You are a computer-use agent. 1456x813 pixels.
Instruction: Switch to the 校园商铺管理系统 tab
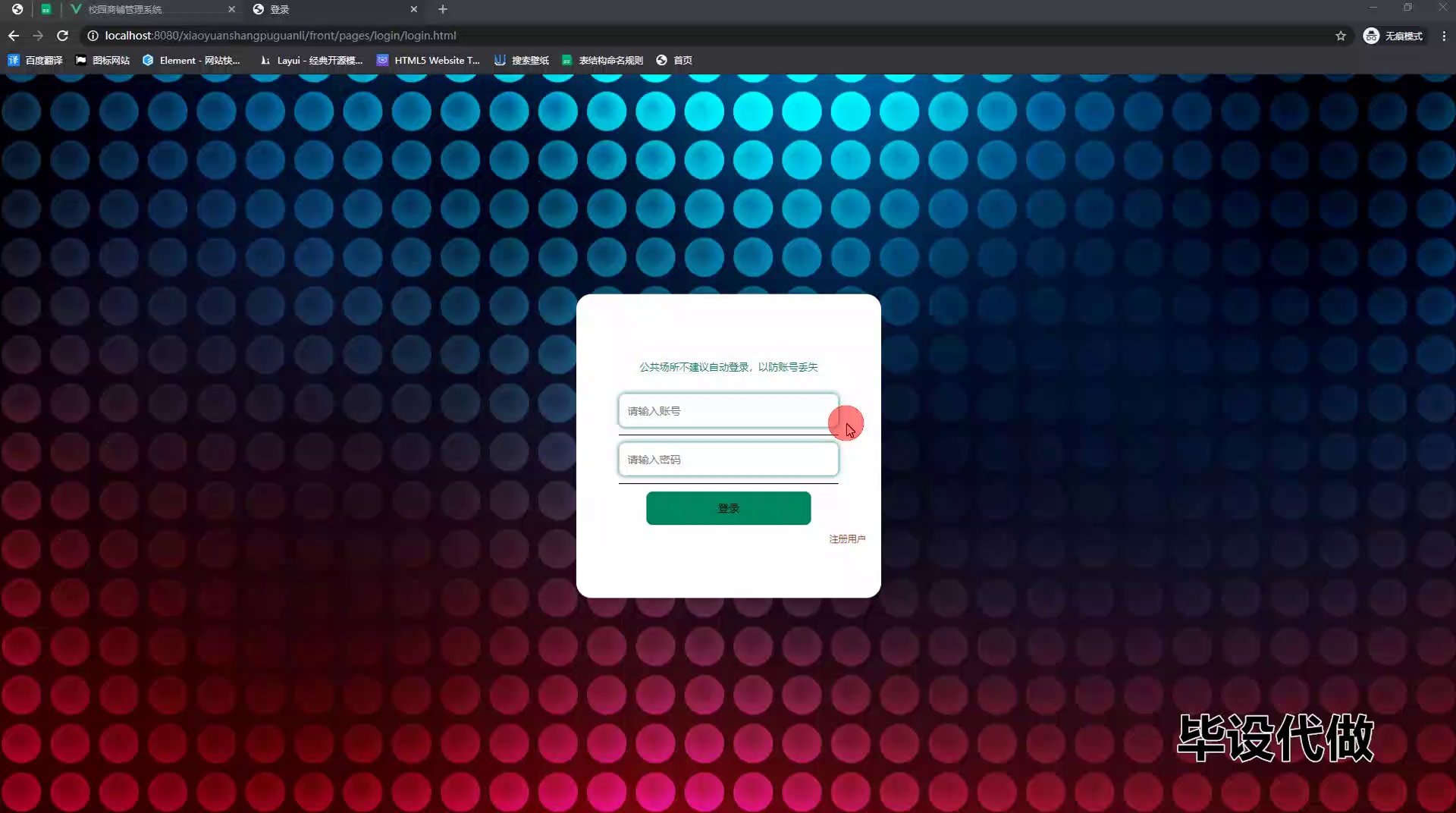[x=152, y=9]
